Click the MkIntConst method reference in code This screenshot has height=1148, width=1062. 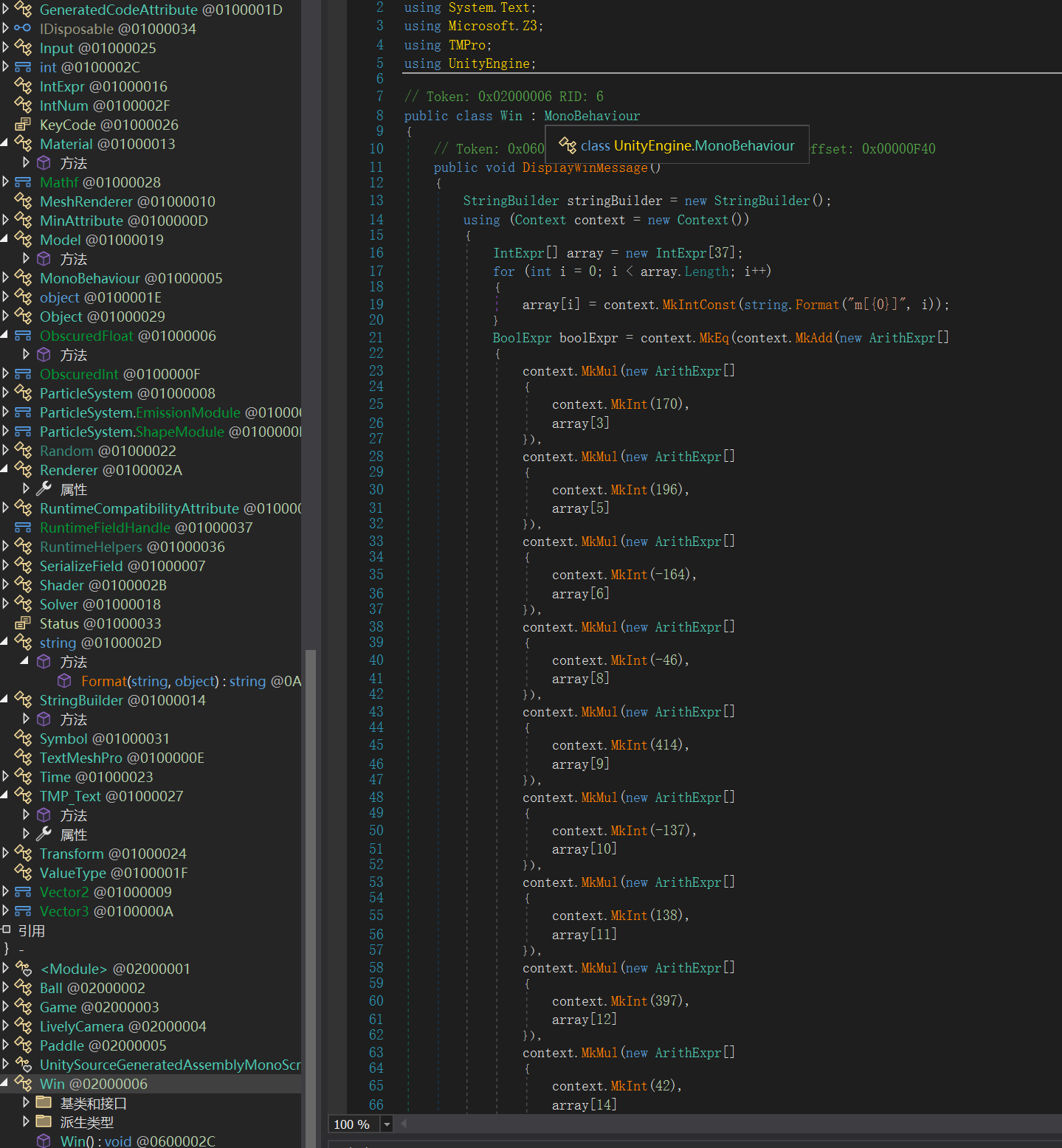tap(698, 305)
